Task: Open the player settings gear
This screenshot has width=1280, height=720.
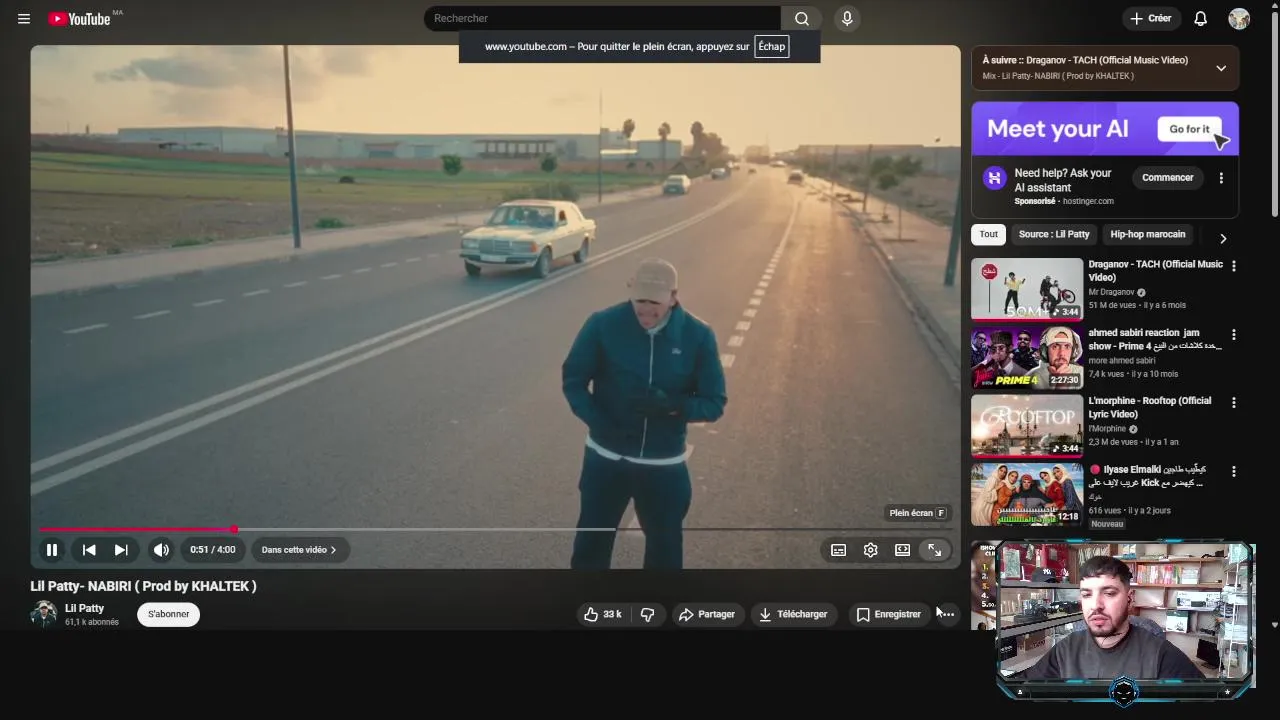Action: 871,550
